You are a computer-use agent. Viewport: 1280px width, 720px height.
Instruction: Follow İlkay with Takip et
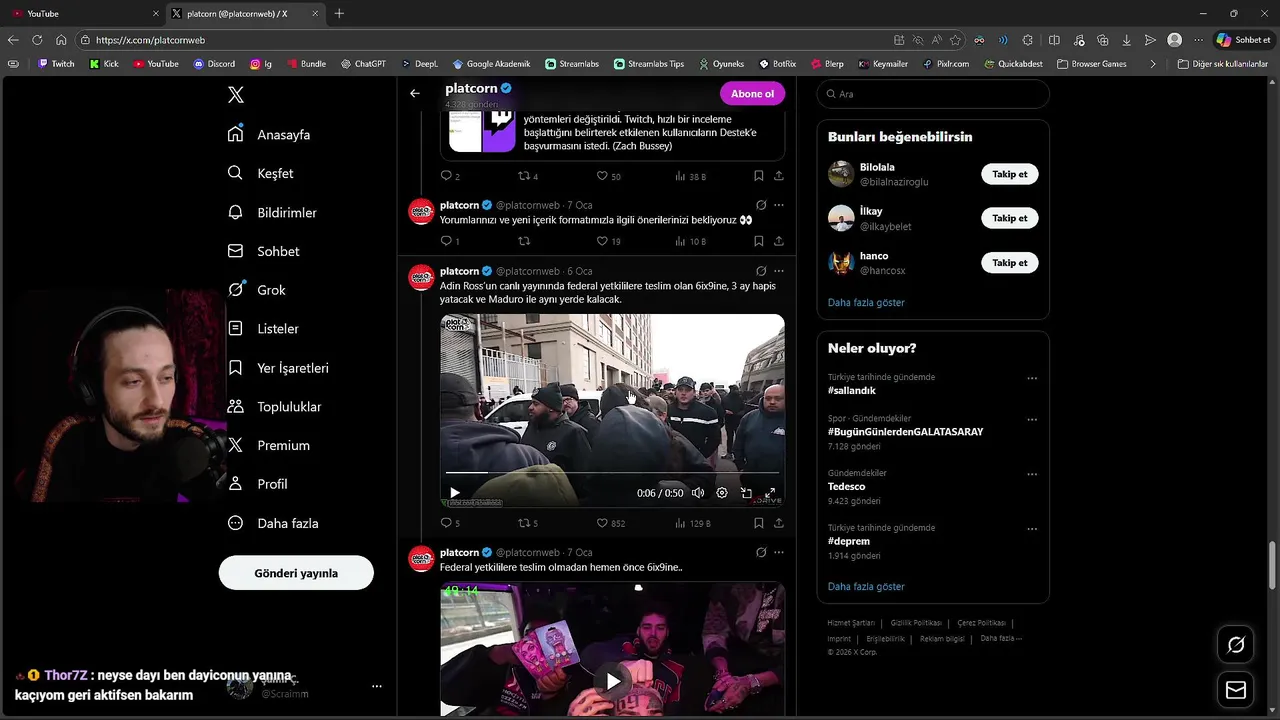pyautogui.click(x=1009, y=218)
